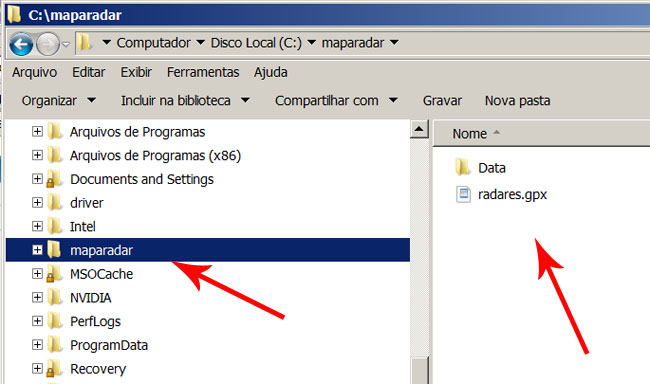Click Arquivos de Programas folder icon

[x=55, y=131]
